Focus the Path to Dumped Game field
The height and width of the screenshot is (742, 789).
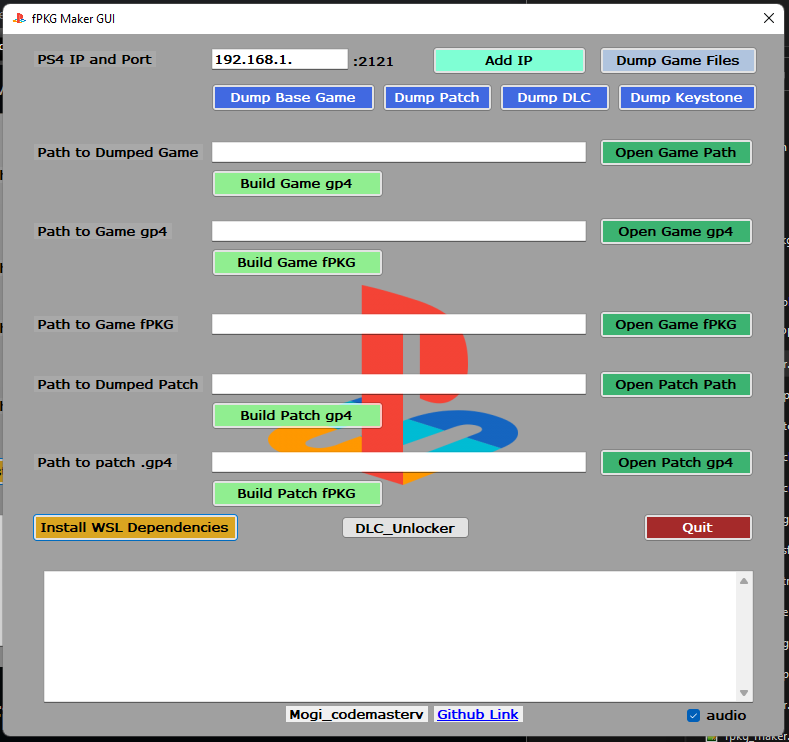399,152
